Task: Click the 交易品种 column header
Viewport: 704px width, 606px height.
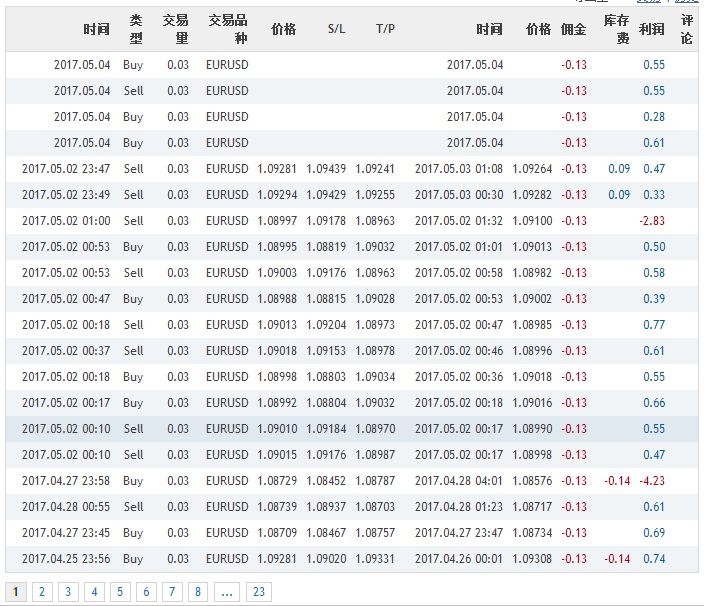Action: pos(228,29)
